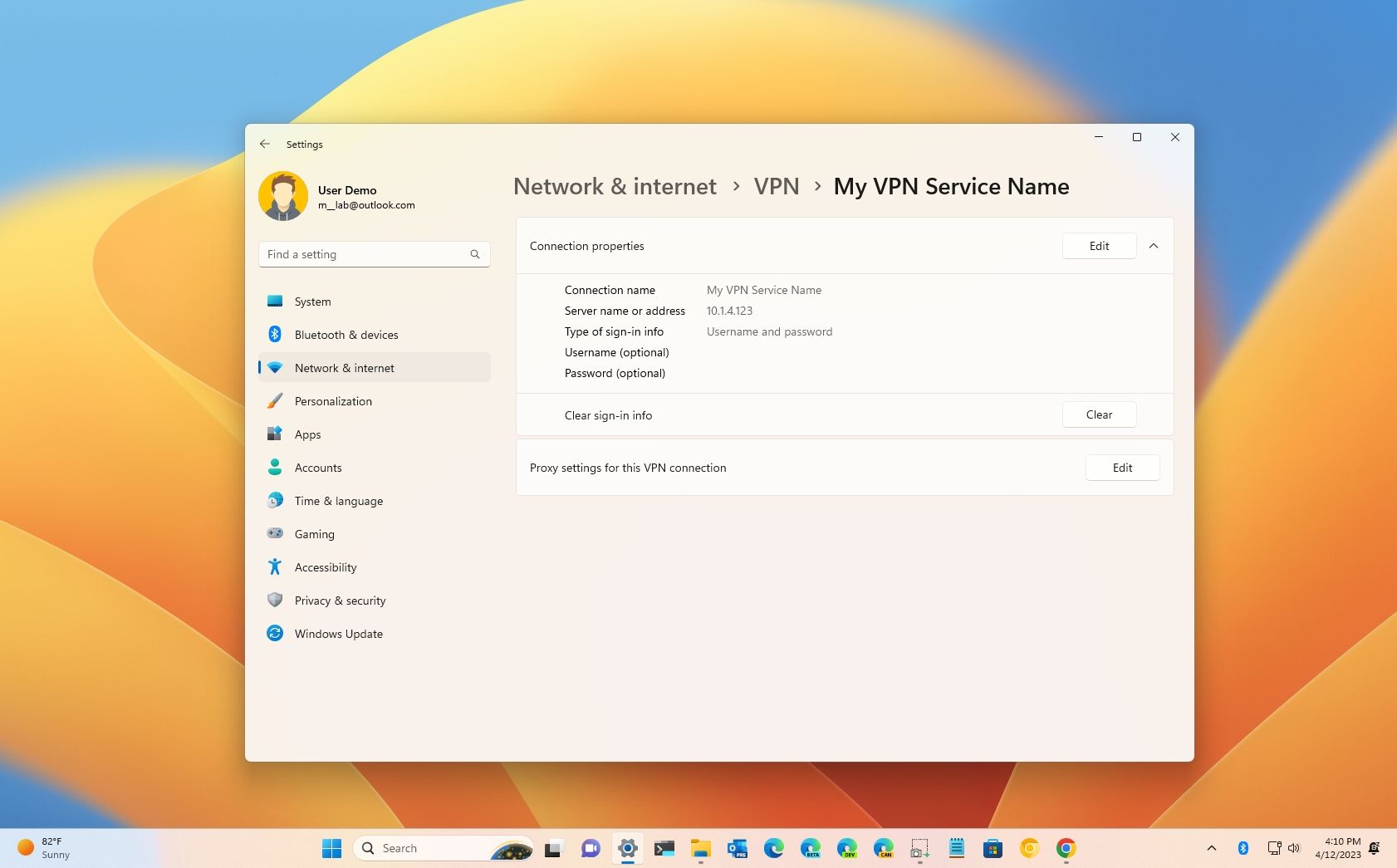
Task: Edit proxy settings for this VPN connection
Action: point(1122,468)
